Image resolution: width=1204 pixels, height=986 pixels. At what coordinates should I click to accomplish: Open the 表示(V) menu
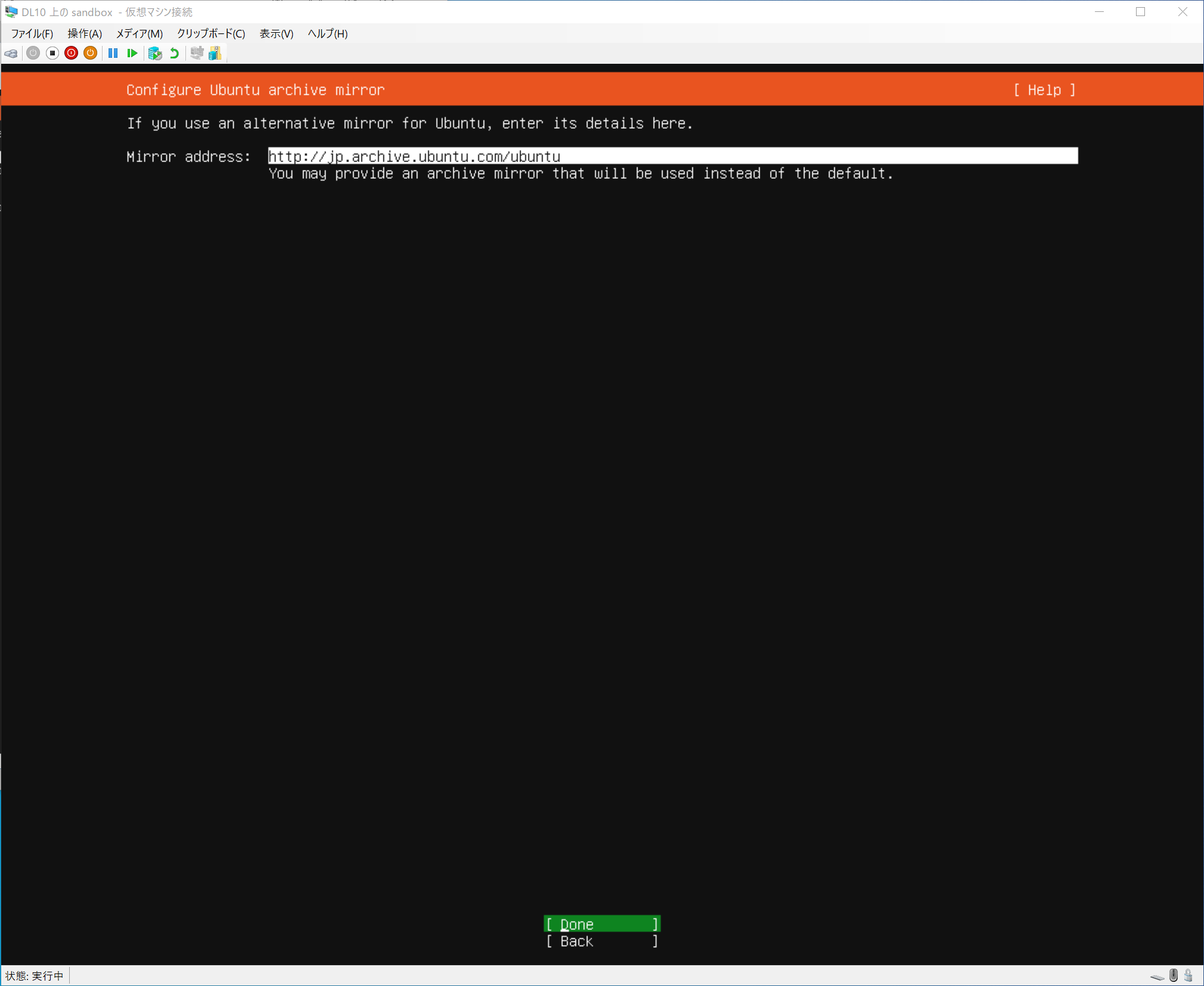click(276, 34)
